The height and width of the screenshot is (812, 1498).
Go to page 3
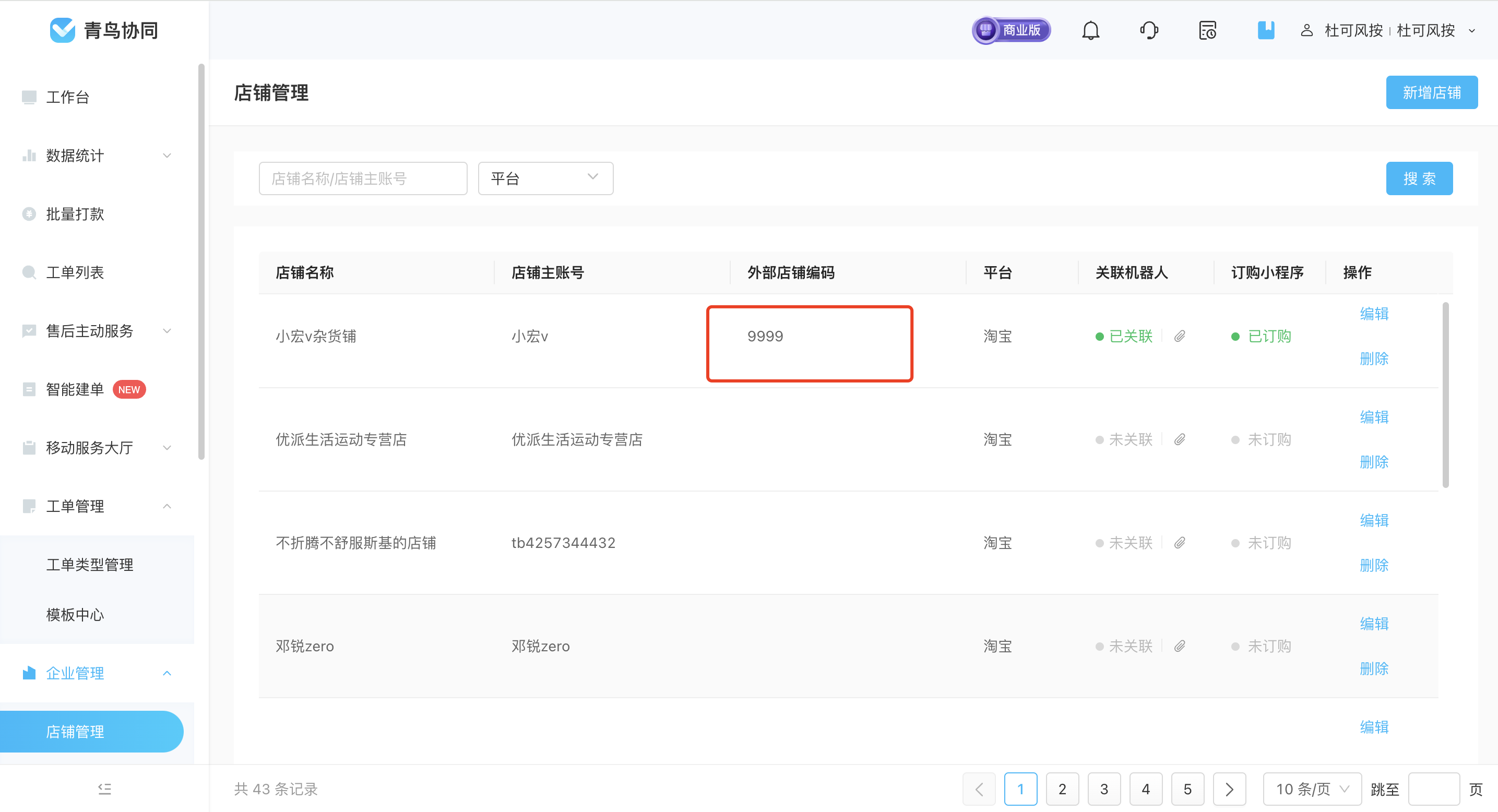[1104, 789]
